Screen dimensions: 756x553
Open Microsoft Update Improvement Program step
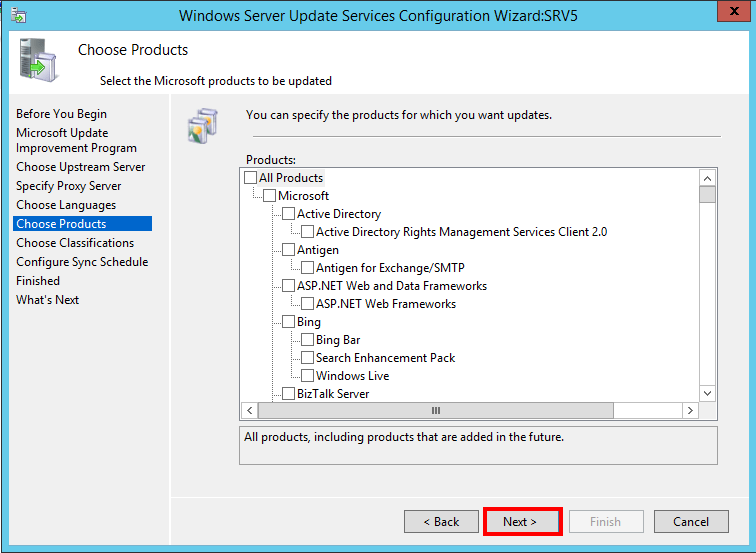point(76,140)
